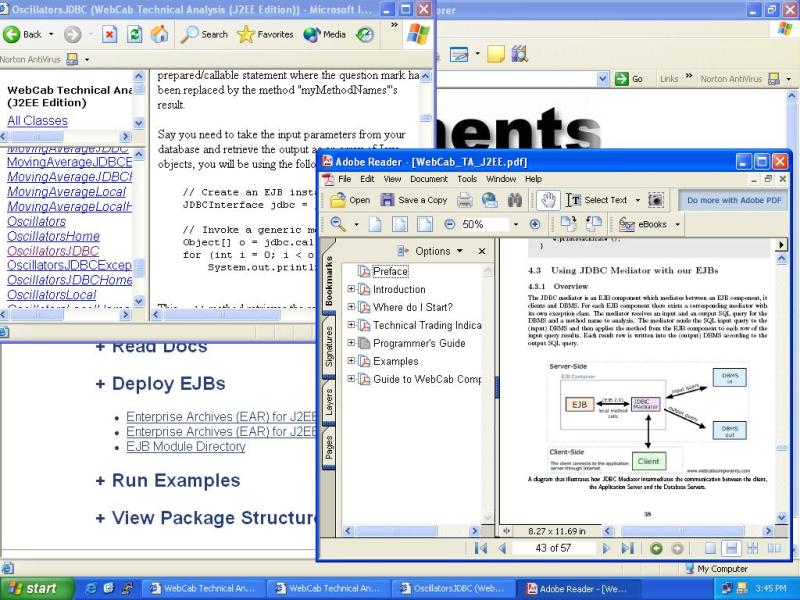Click the eBooks icon in the toolbar
This screenshot has width=800, height=600.
coord(627,224)
